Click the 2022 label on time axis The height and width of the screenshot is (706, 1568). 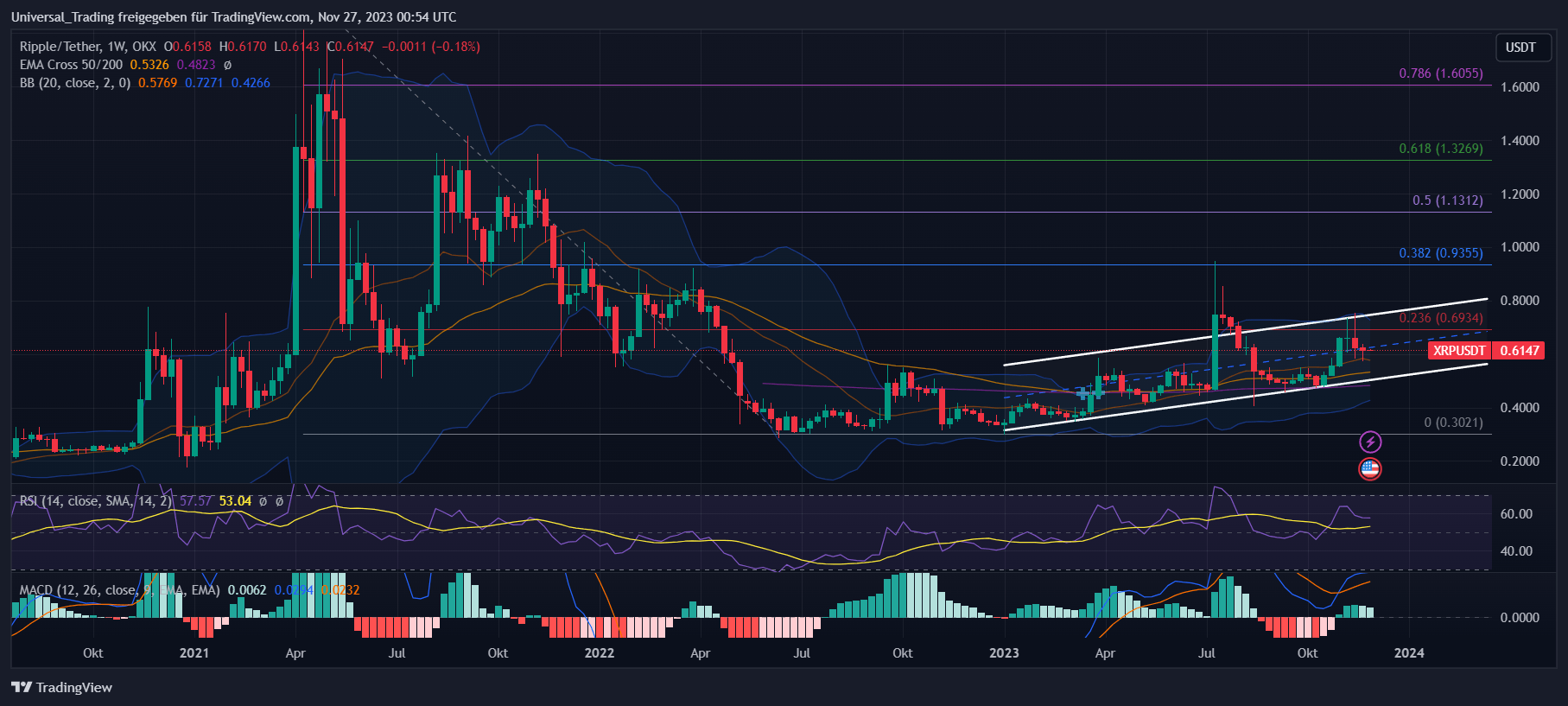pos(599,652)
